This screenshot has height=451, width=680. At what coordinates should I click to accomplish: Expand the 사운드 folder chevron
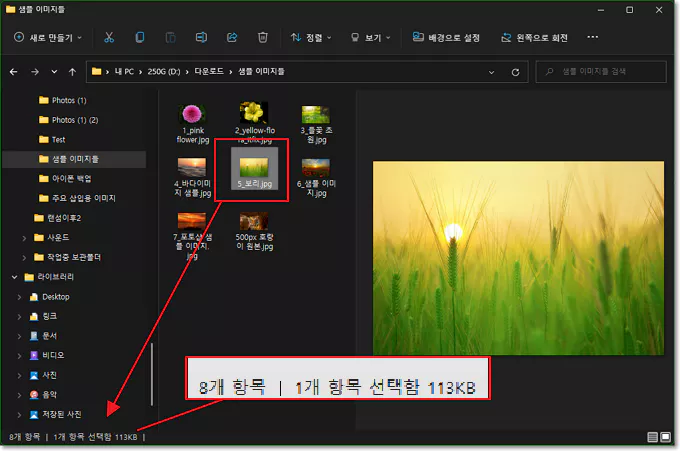pyautogui.click(x=24, y=238)
